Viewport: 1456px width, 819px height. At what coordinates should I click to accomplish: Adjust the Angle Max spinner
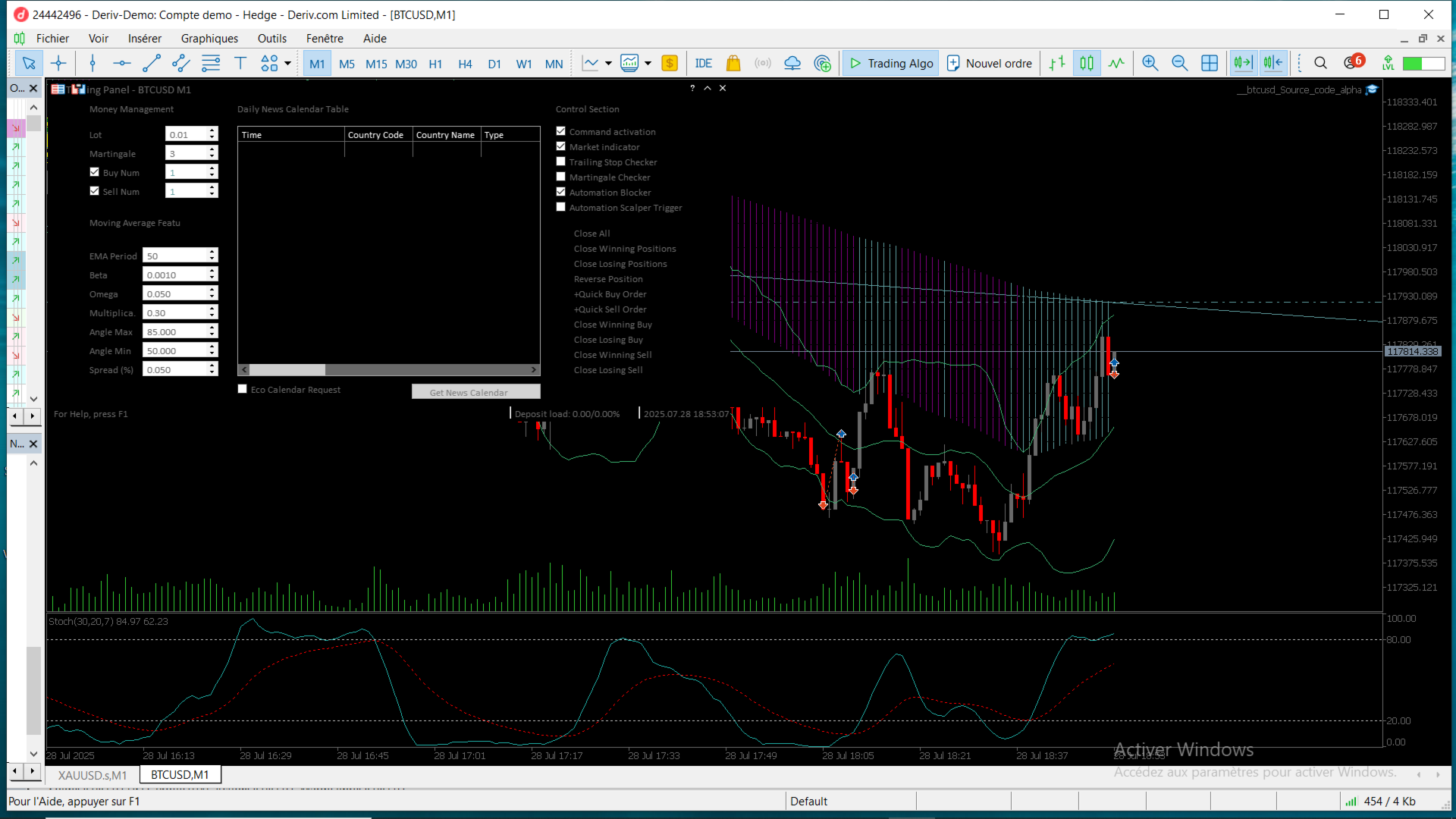coord(212,331)
